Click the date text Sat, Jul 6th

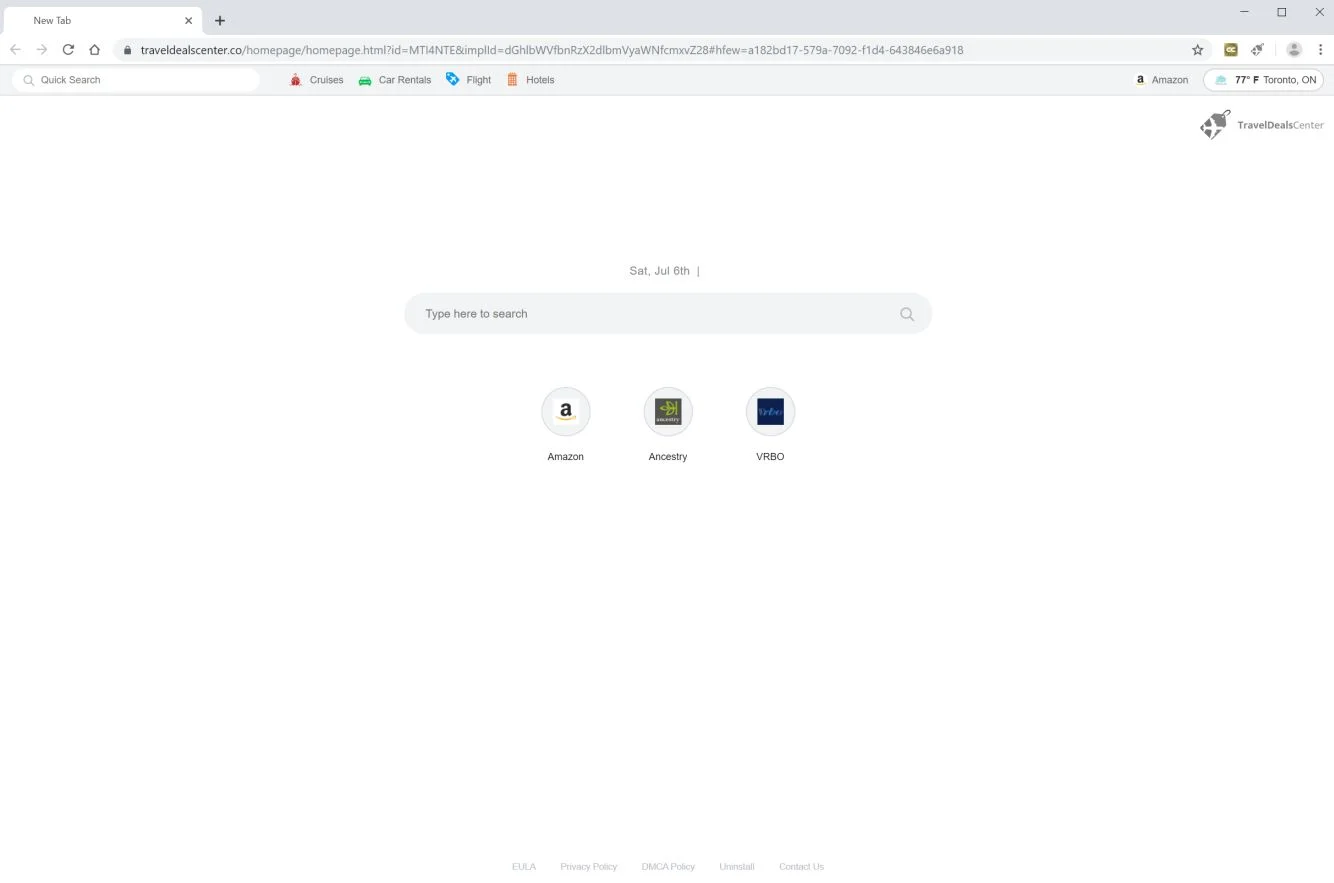click(x=660, y=271)
